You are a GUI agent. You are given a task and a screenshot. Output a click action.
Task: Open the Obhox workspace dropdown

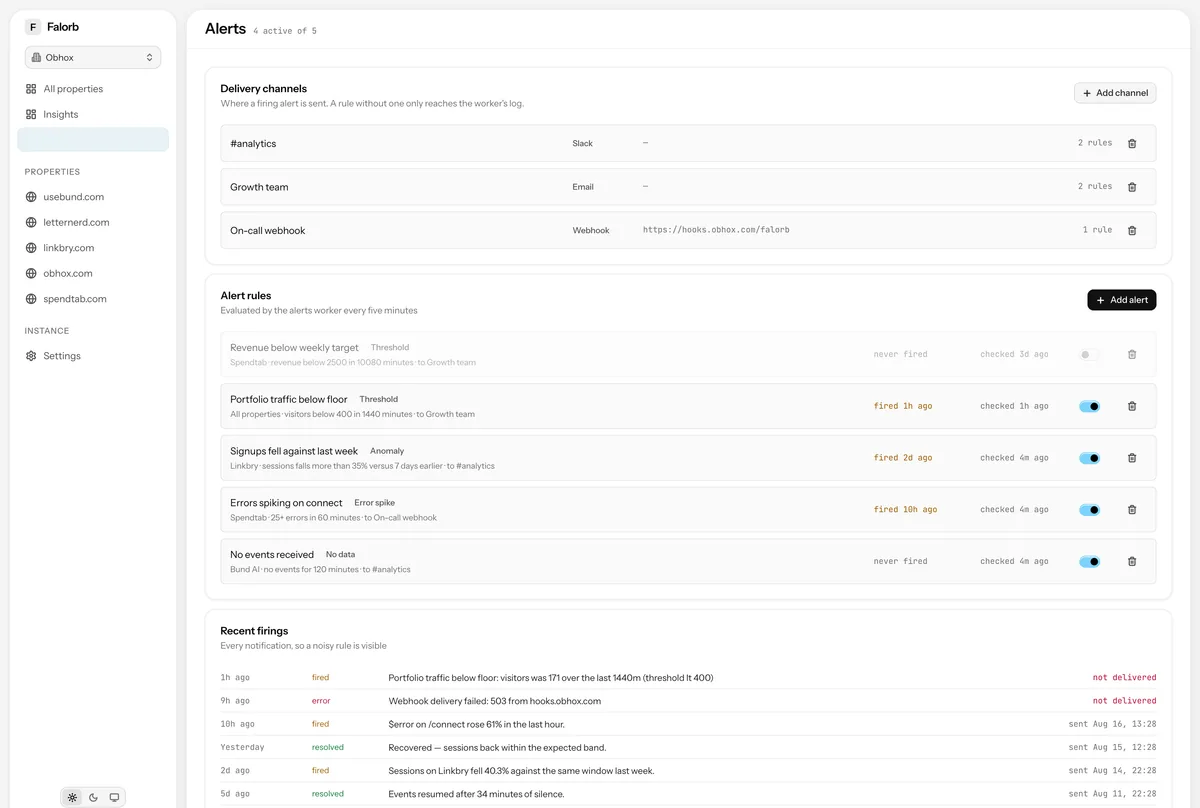(x=93, y=58)
